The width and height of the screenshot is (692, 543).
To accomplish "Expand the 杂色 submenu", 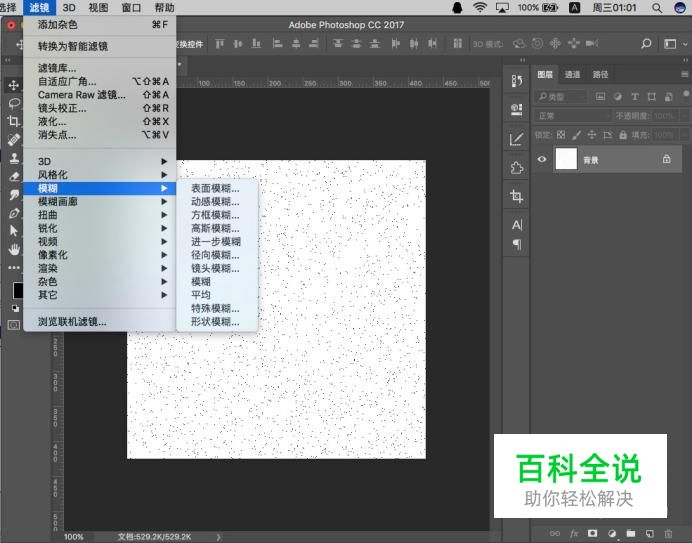I will (x=100, y=282).
